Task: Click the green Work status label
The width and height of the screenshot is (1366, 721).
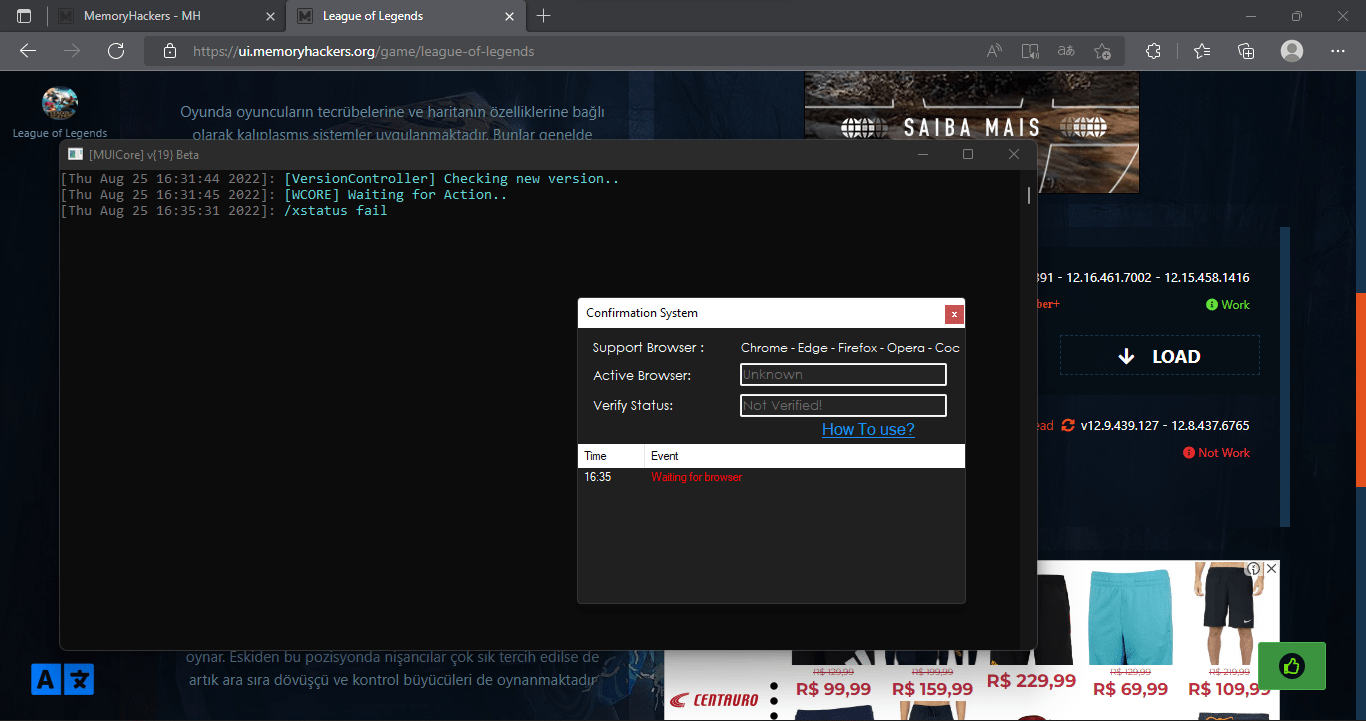Action: pos(1228,305)
